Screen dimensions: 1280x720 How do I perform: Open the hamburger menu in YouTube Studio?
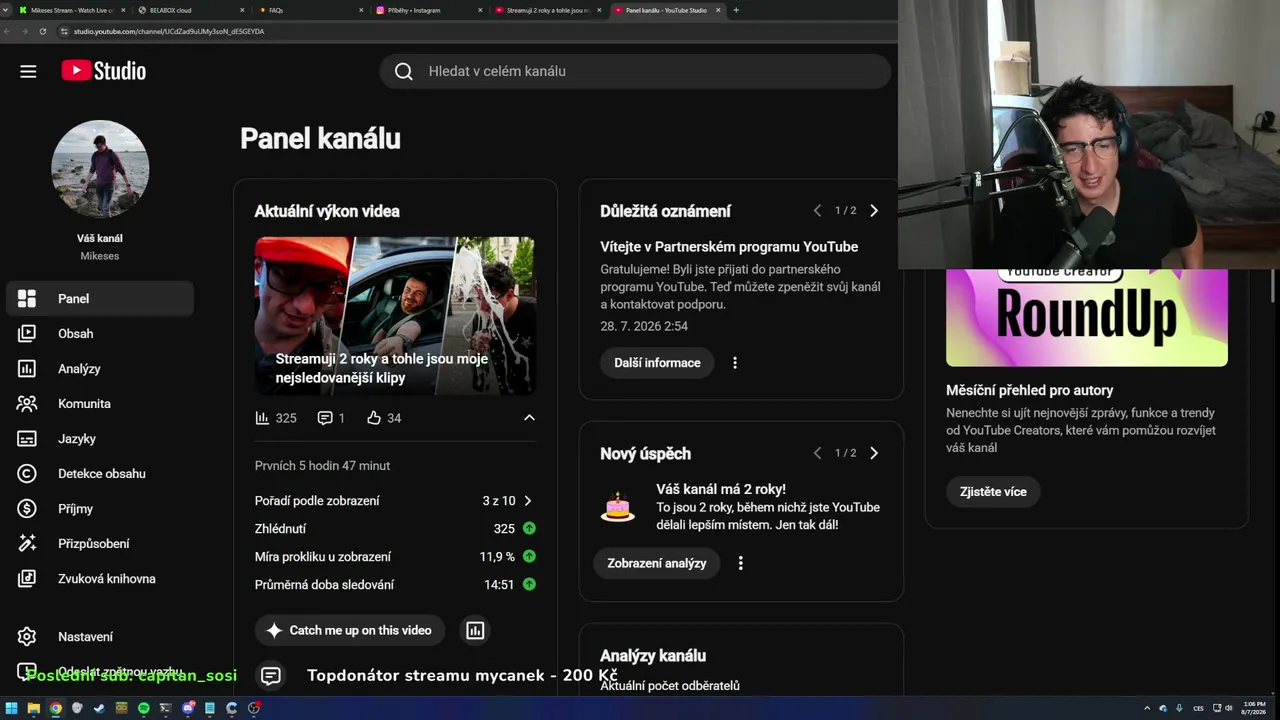click(28, 71)
